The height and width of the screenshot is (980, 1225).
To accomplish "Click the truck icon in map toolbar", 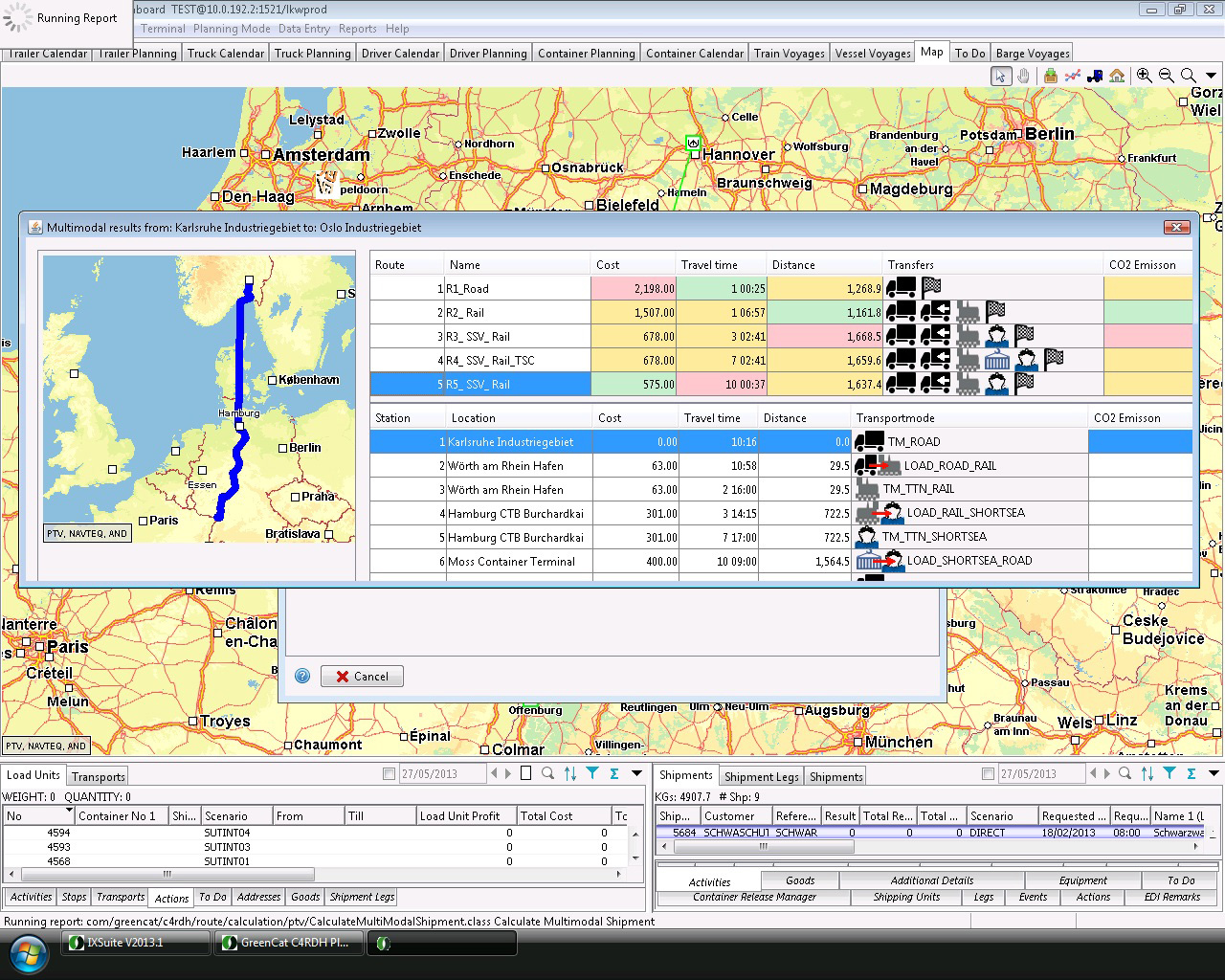I will click(x=1095, y=77).
